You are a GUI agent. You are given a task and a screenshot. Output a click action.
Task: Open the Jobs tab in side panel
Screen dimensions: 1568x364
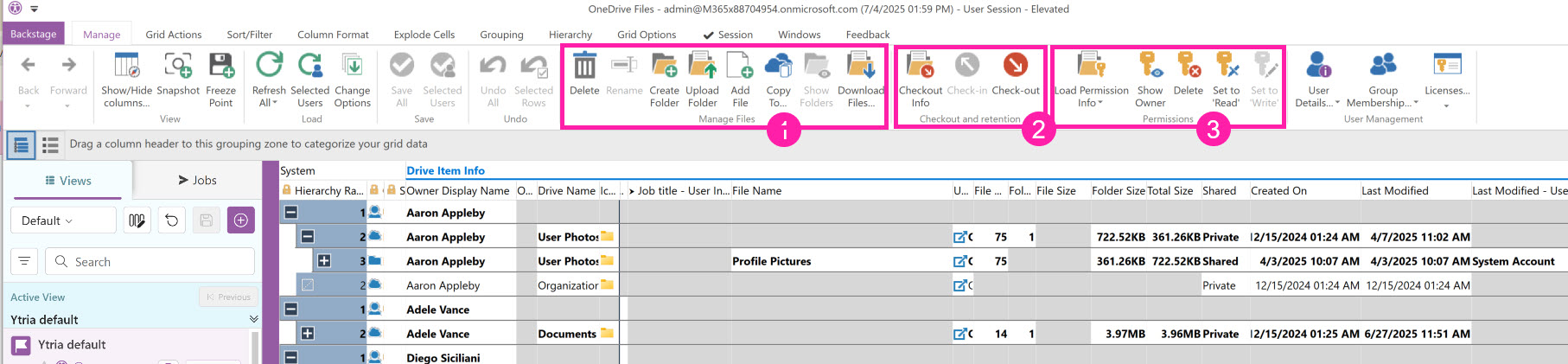pyautogui.click(x=197, y=180)
